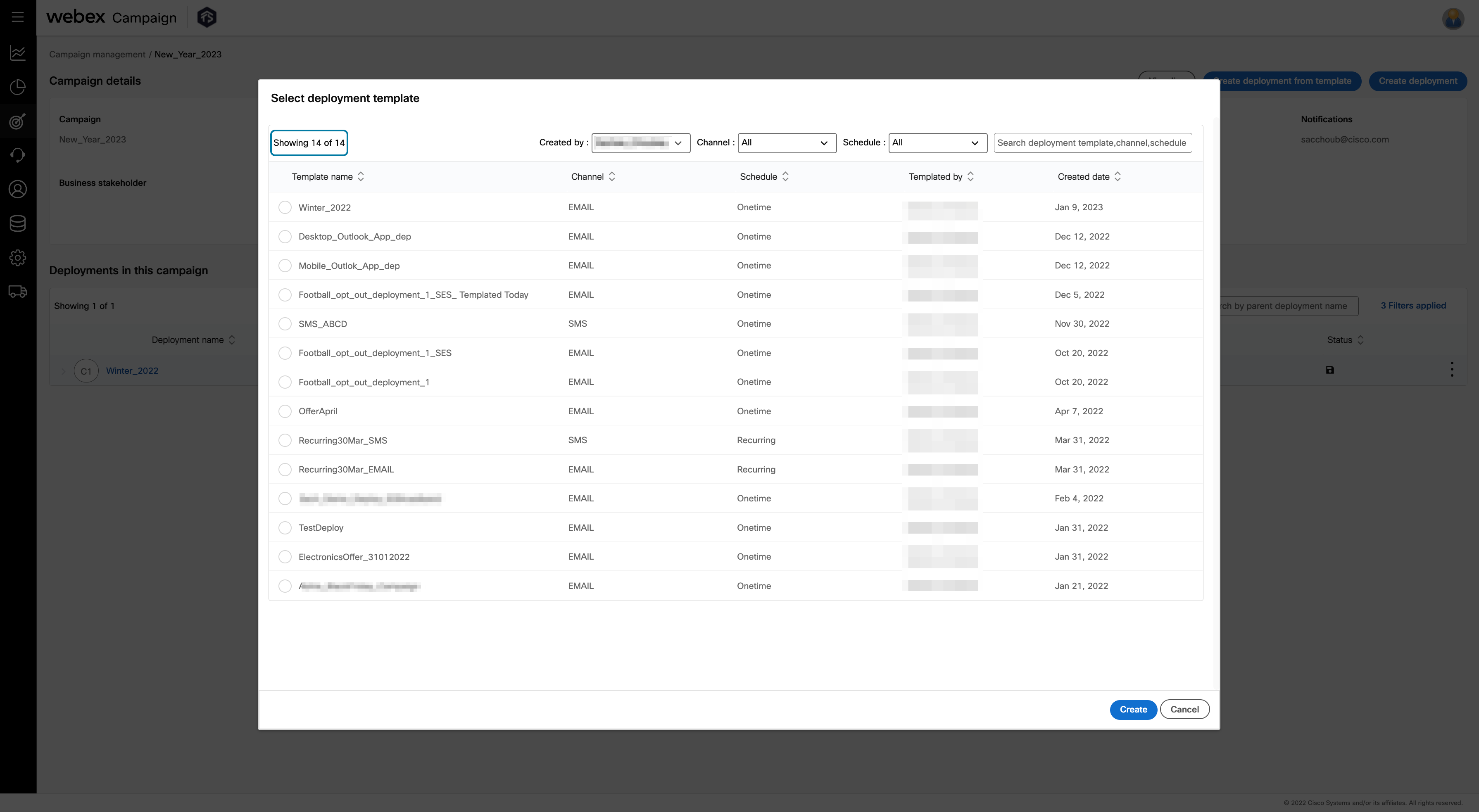Open the analytics line chart sidebar icon

point(18,53)
